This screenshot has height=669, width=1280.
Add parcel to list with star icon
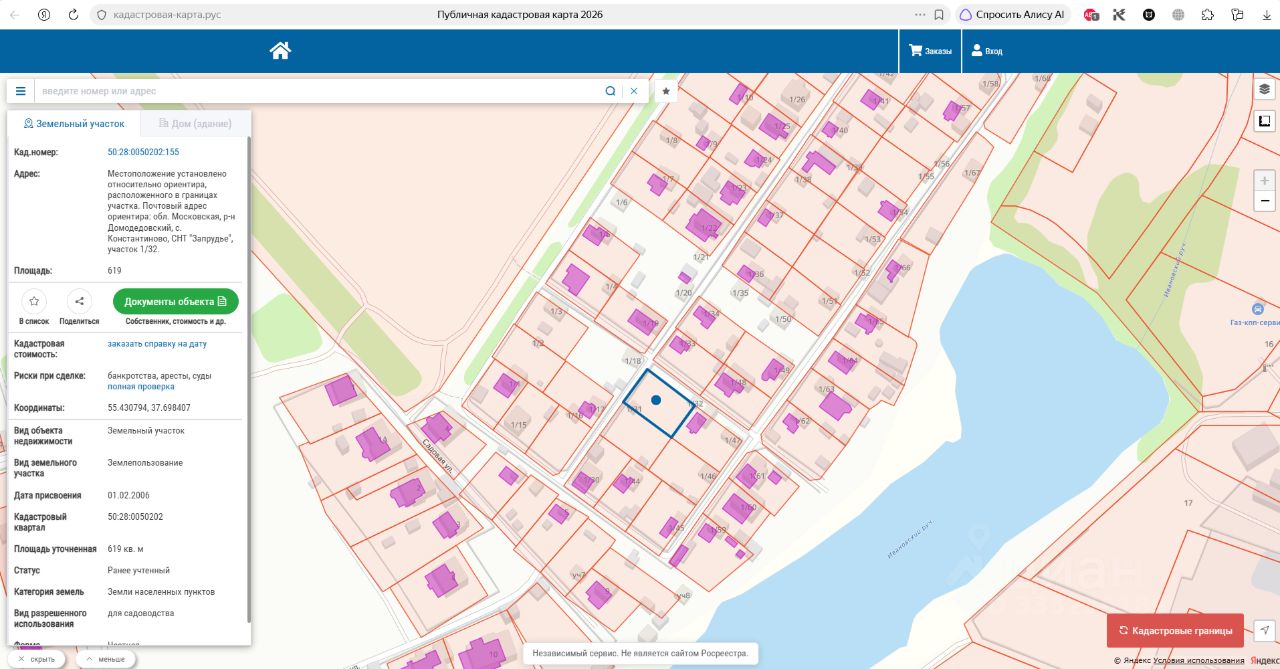[34, 301]
